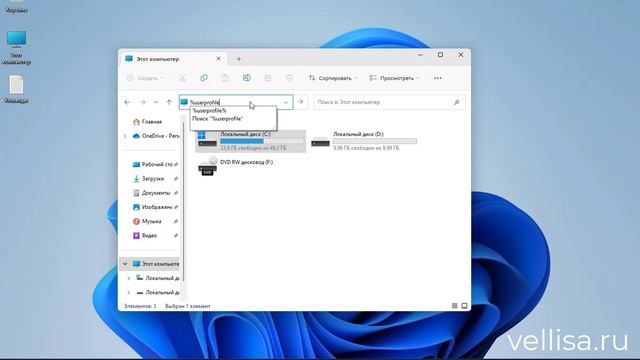
Task: Open the address bar history dropdown
Action: (286, 102)
